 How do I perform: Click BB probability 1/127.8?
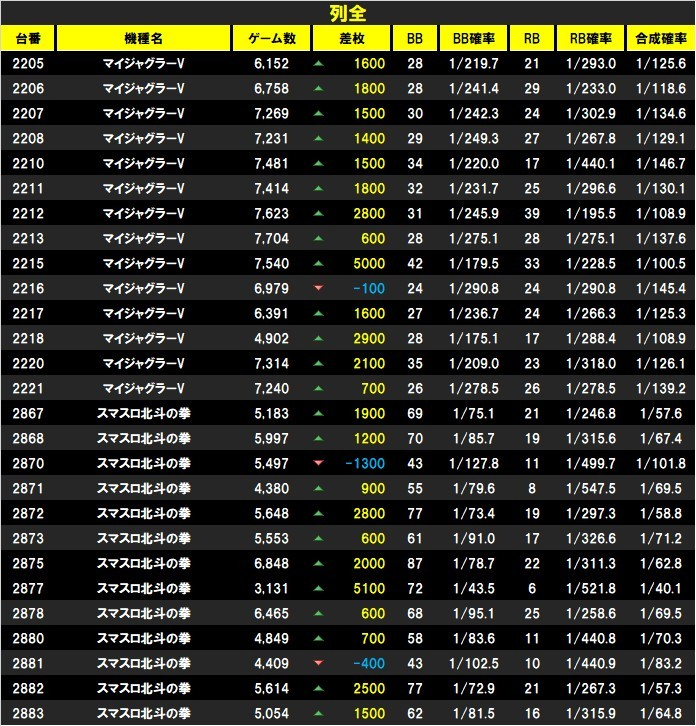pyautogui.click(x=474, y=463)
